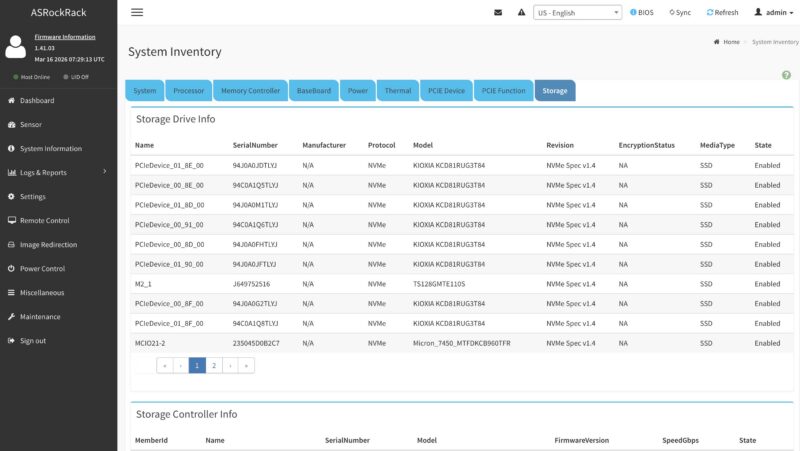
Task: Click the Firmware Information link
Action: coord(65,37)
